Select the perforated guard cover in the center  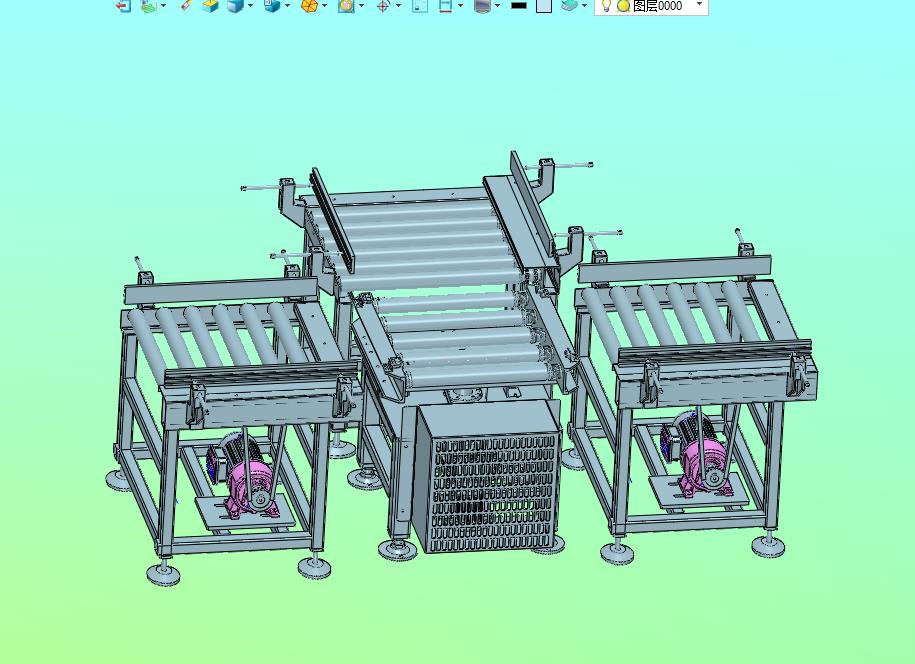click(x=487, y=478)
